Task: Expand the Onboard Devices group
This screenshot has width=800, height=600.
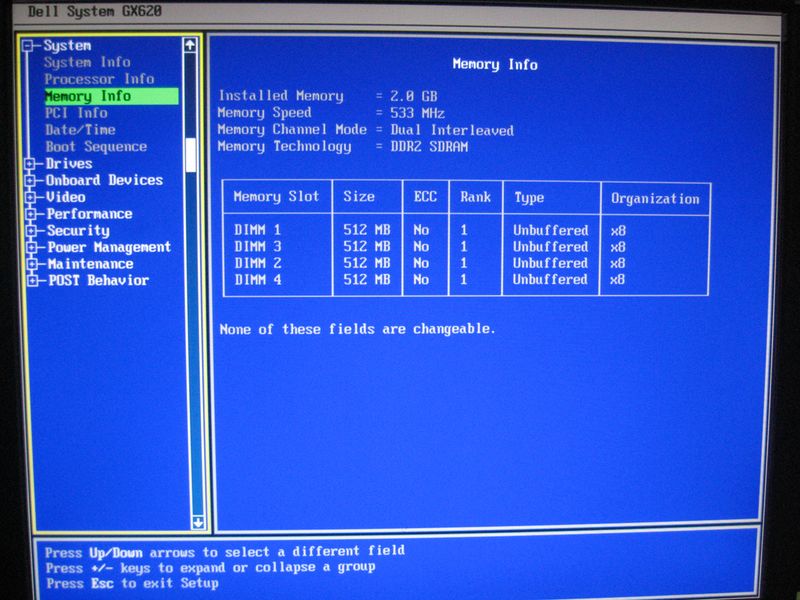Action: (x=30, y=181)
